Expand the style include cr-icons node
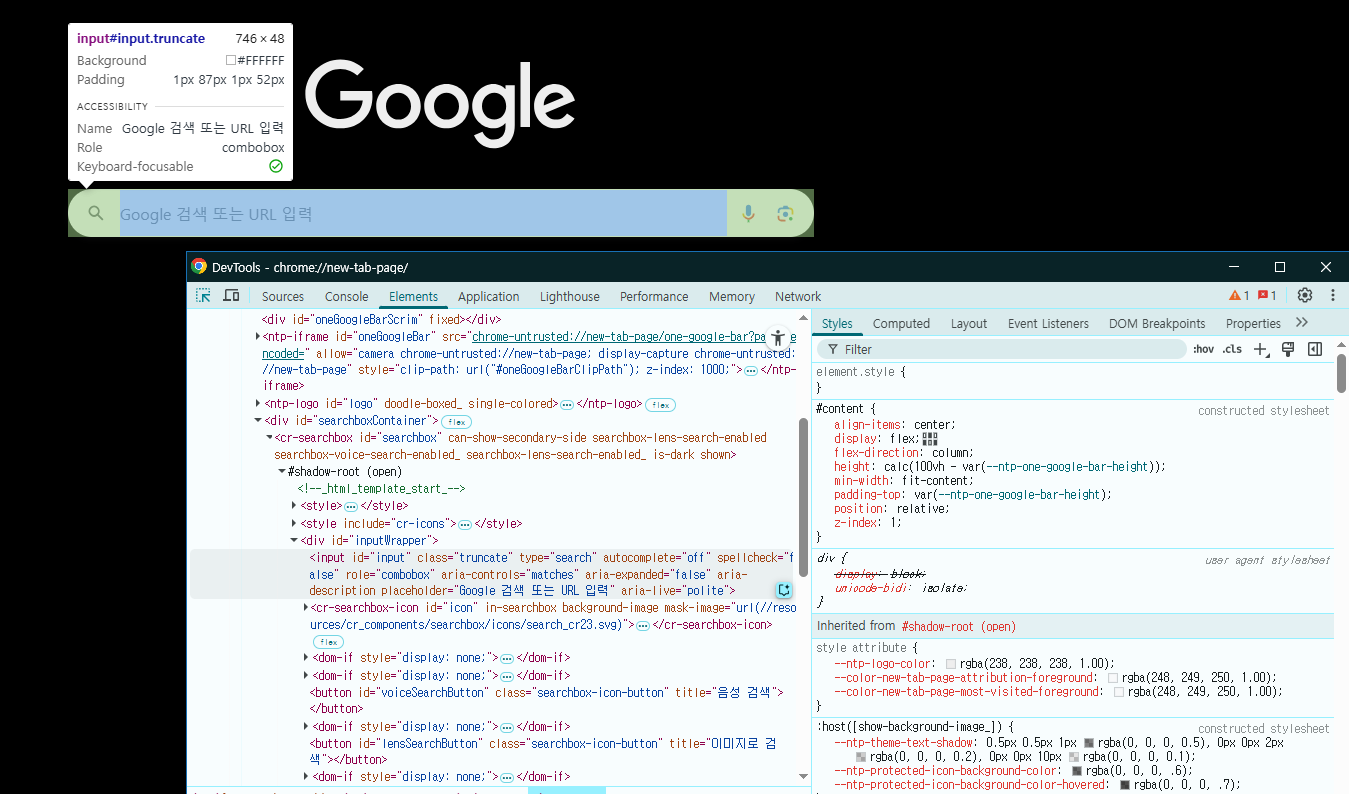1349x794 pixels. coord(294,523)
